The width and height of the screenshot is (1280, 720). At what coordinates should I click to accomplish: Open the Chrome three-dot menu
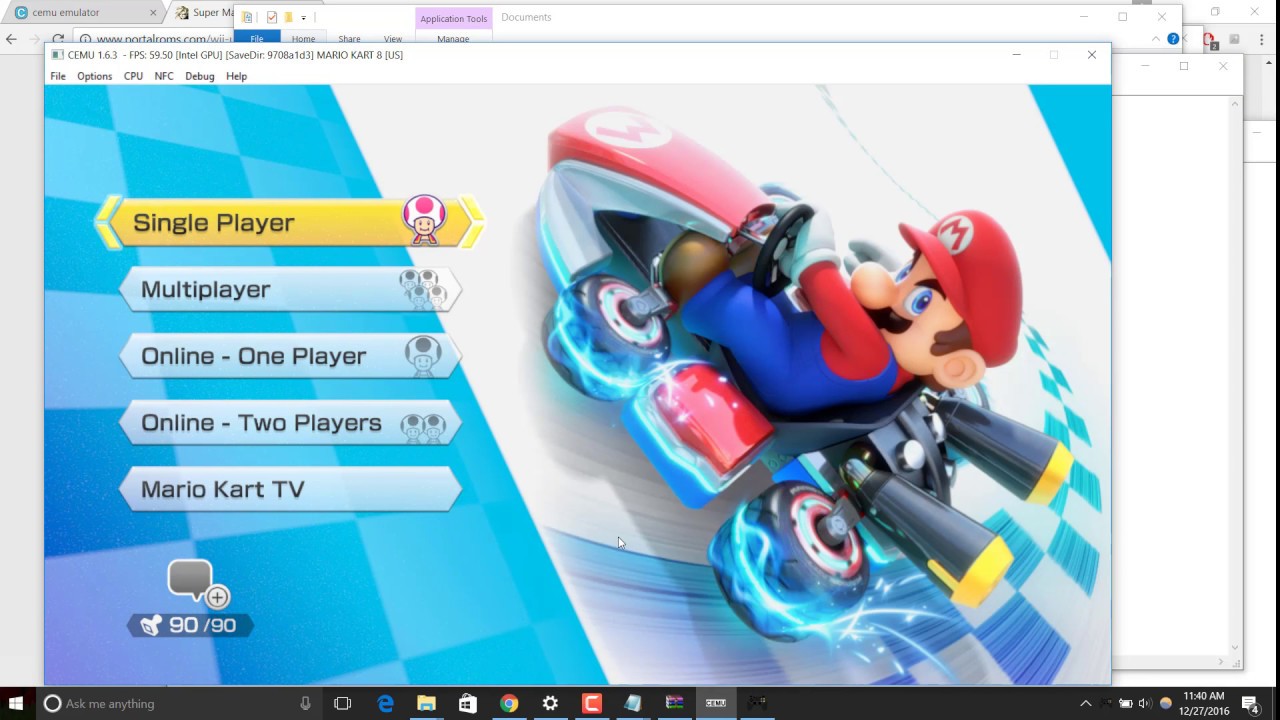[x=1264, y=40]
